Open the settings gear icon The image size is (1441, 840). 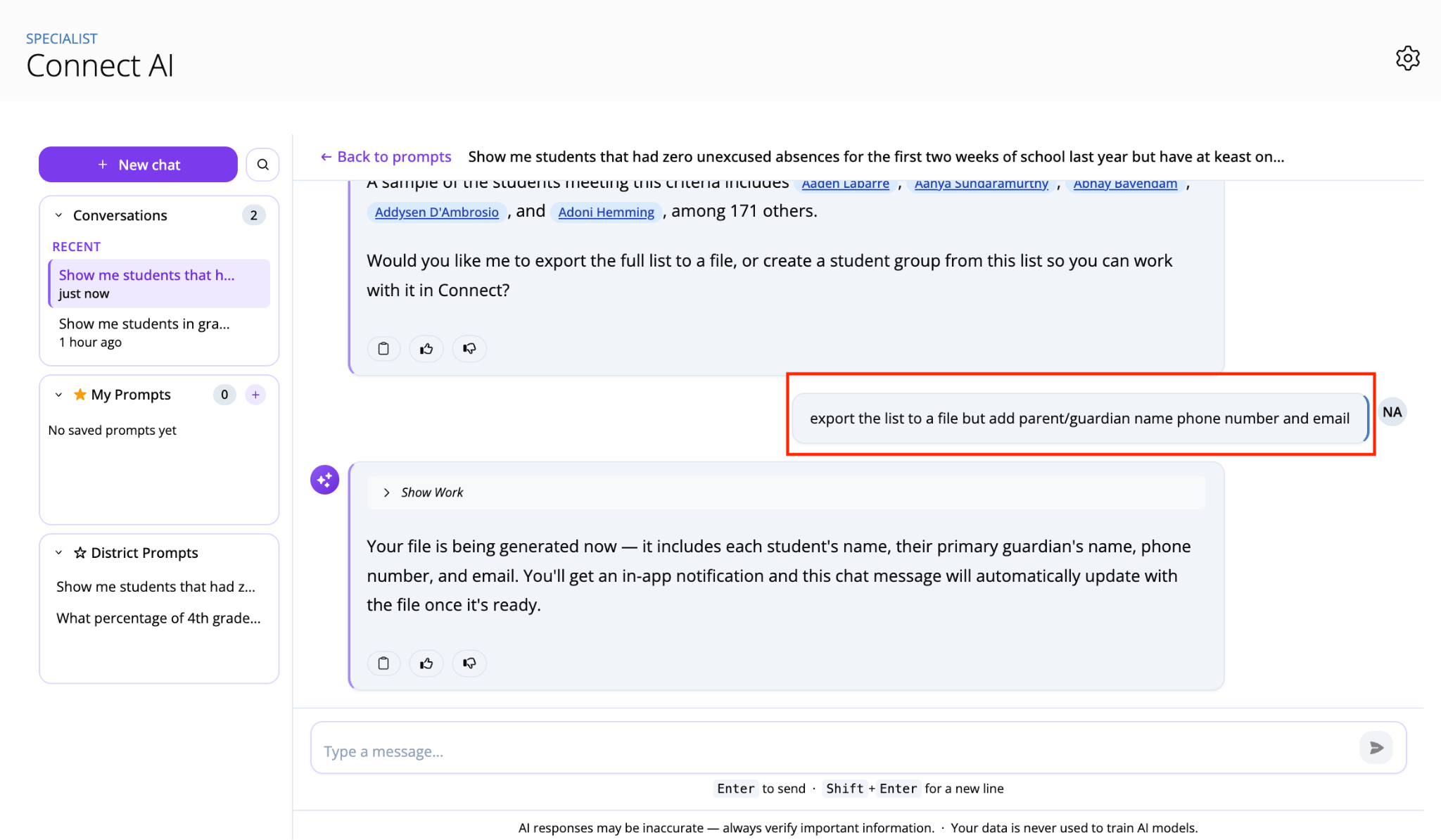[x=1407, y=58]
